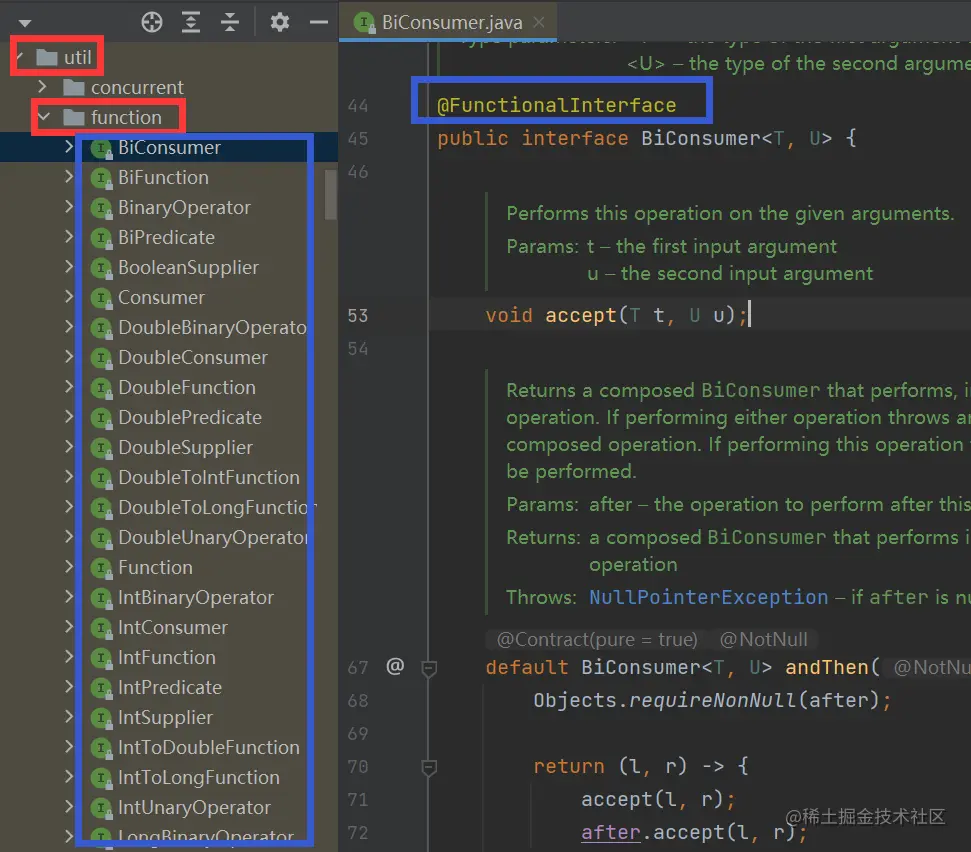This screenshot has width=971, height=852.
Task: Click the Collapse All toolbar icon
Action: click(230, 22)
